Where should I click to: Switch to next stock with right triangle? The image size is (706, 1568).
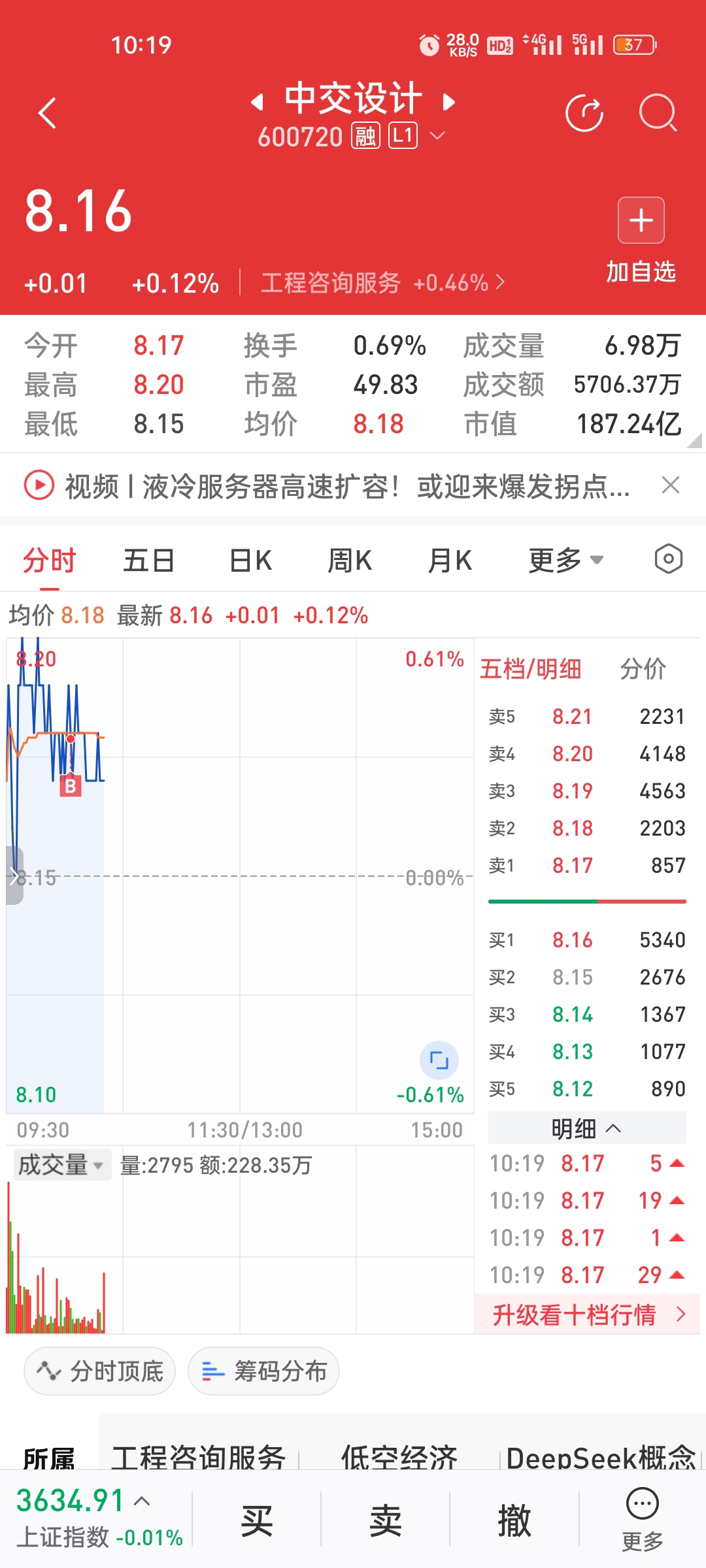pyautogui.click(x=448, y=101)
